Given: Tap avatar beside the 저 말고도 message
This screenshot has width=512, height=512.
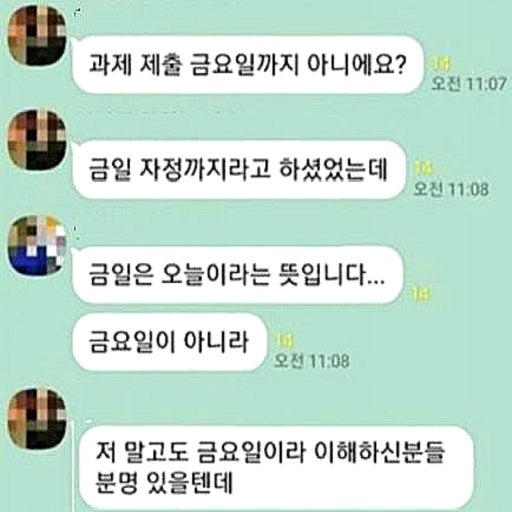Looking at the screenshot, I should pyautogui.click(x=37, y=418).
